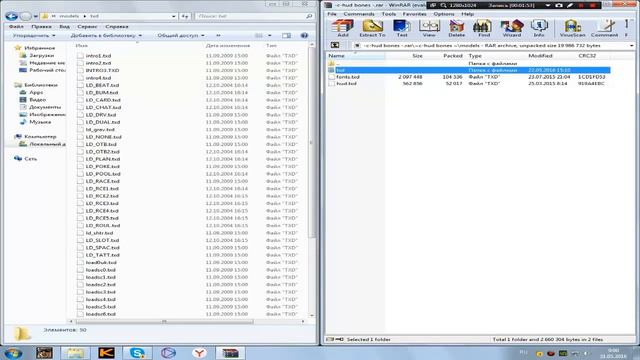Click the camera icon on recording bar

[559, 5]
